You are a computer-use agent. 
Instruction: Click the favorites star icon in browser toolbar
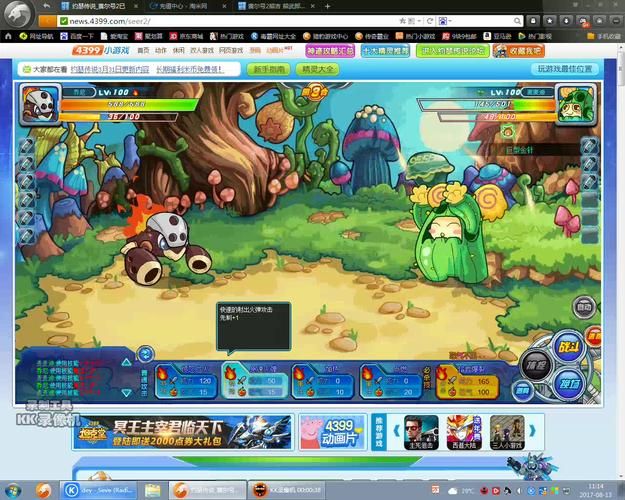(x=550, y=21)
